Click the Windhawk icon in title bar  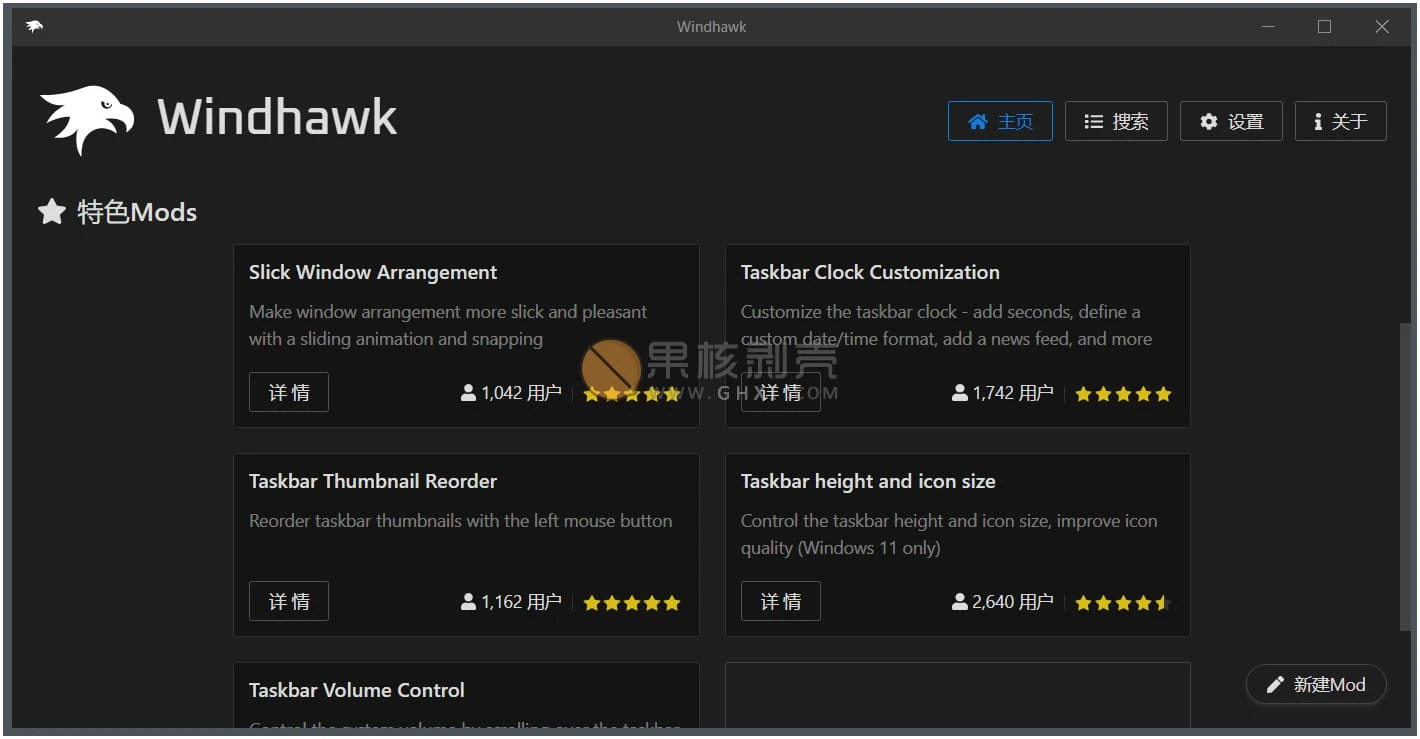34,27
